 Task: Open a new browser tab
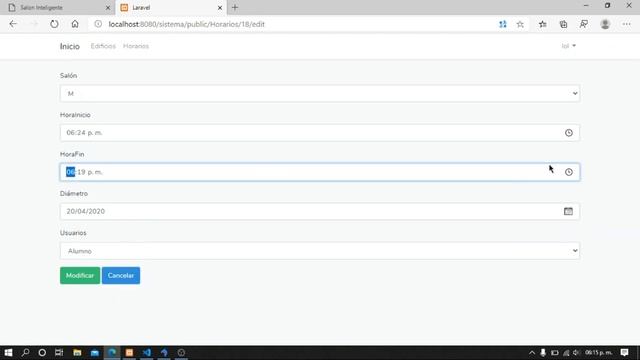235,7
